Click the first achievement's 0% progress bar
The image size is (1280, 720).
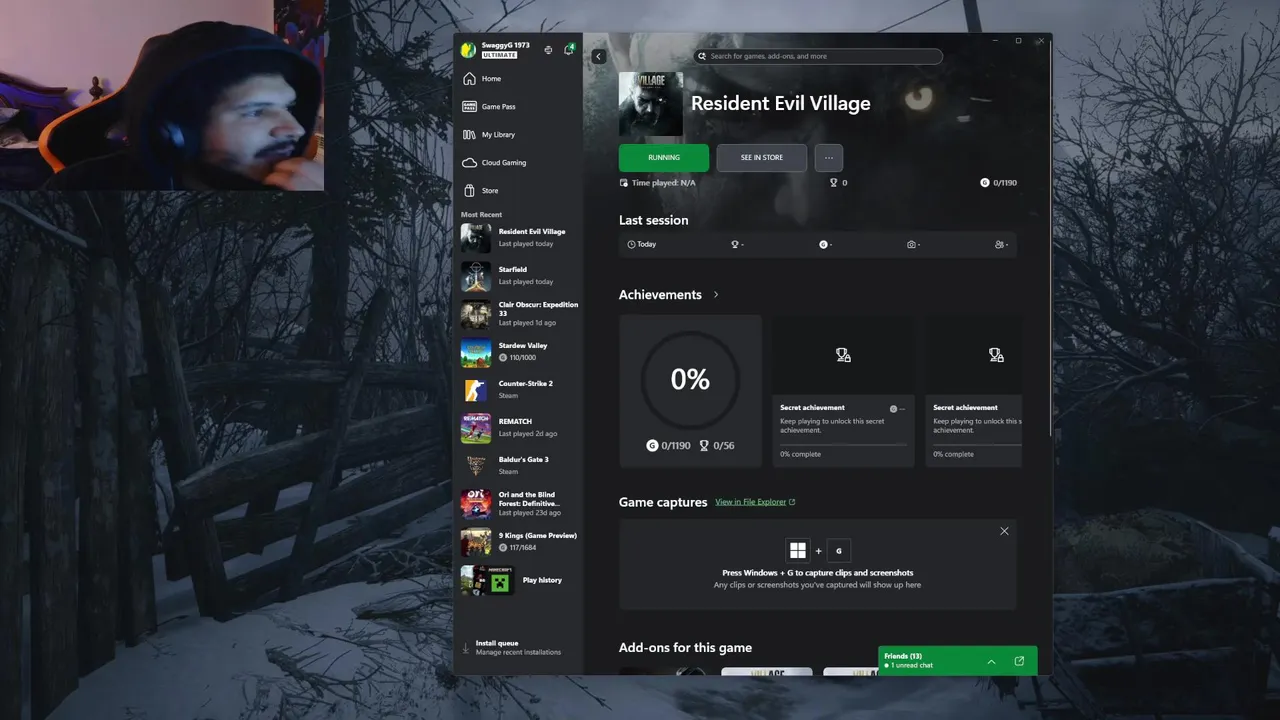coord(843,444)
